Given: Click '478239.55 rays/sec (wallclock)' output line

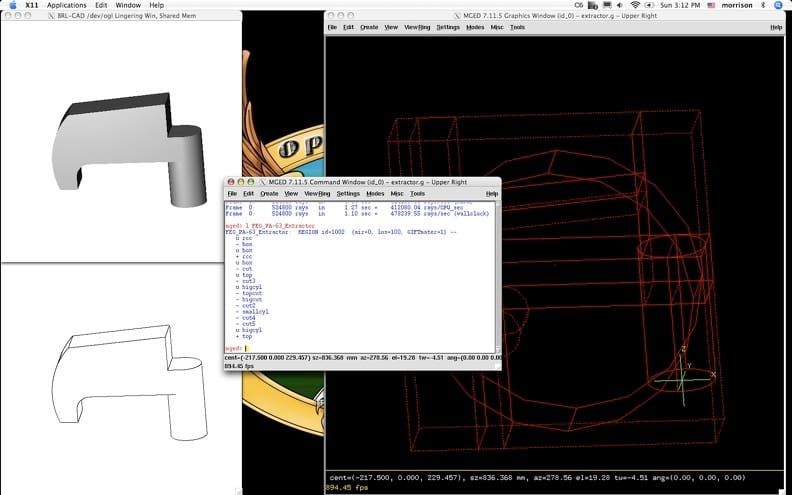Looking at the screenshot, I should [x=439, y=214].
